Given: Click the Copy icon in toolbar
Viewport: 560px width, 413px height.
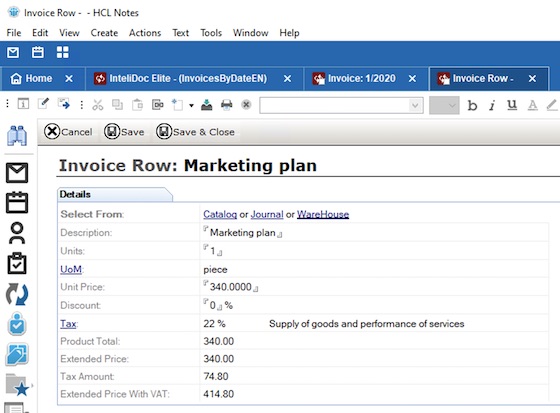Looking at the screenshot, I should [117, 105].
